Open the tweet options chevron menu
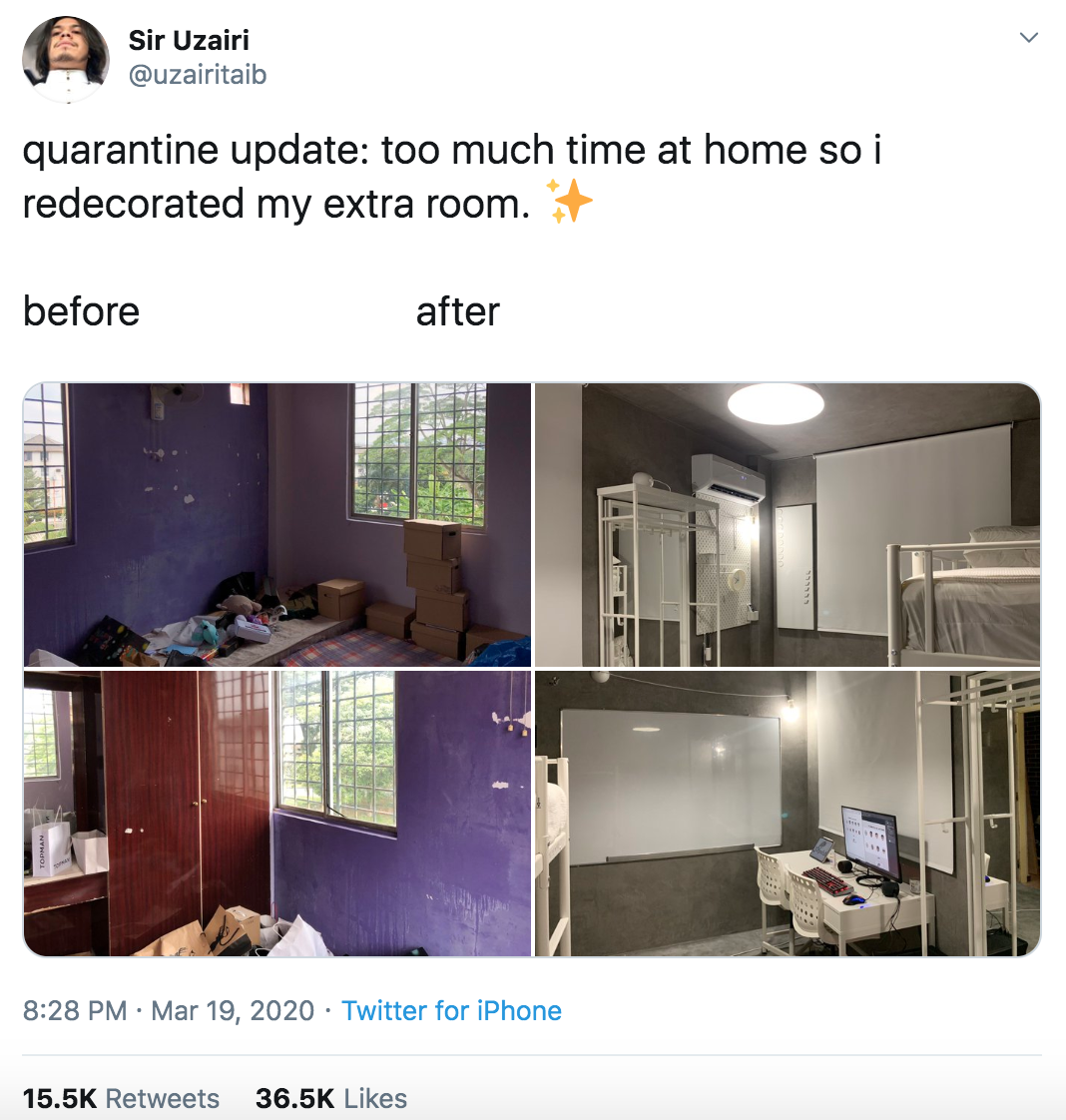The image size is (1066, 1120). tap(1028, 38)
